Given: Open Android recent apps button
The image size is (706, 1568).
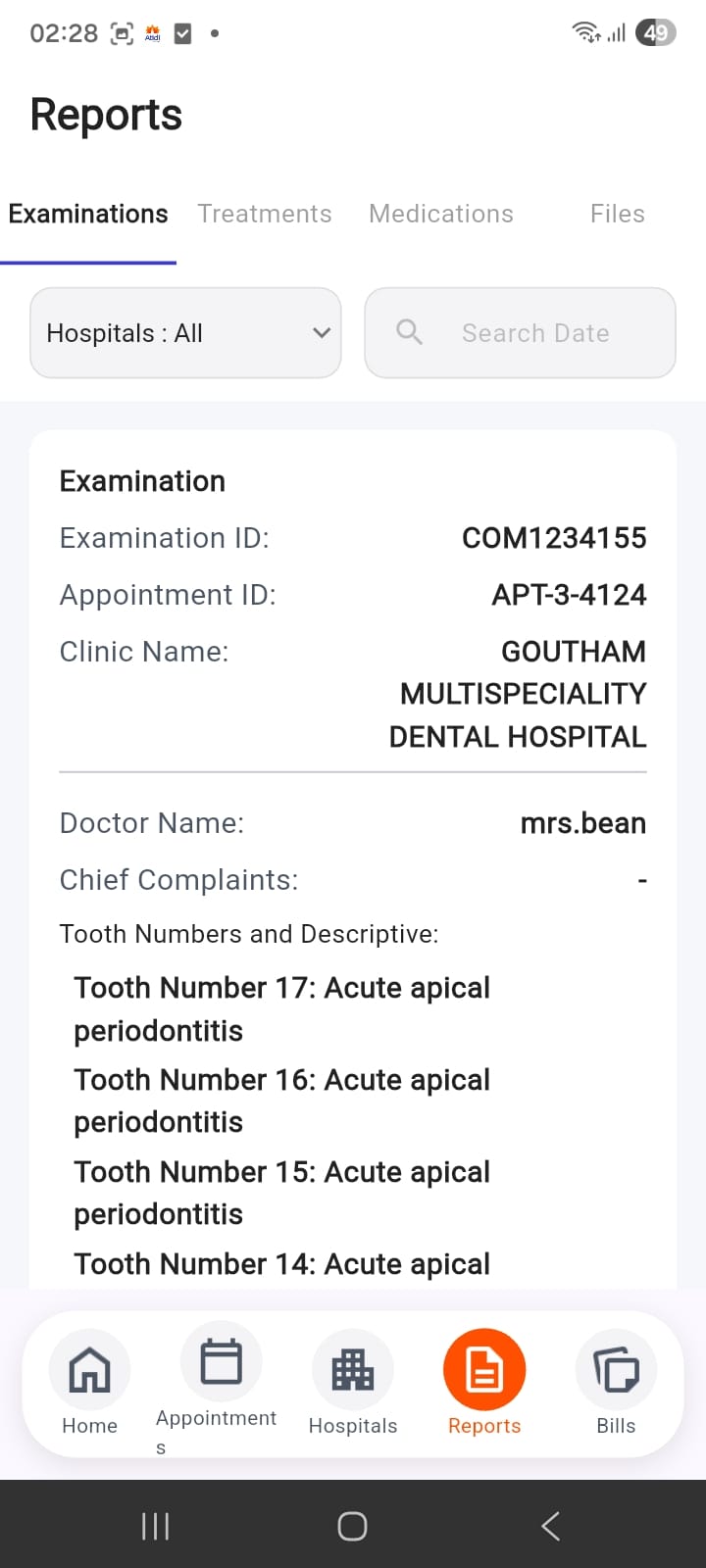Looking at the screenshot, I should click(155, 1526).
